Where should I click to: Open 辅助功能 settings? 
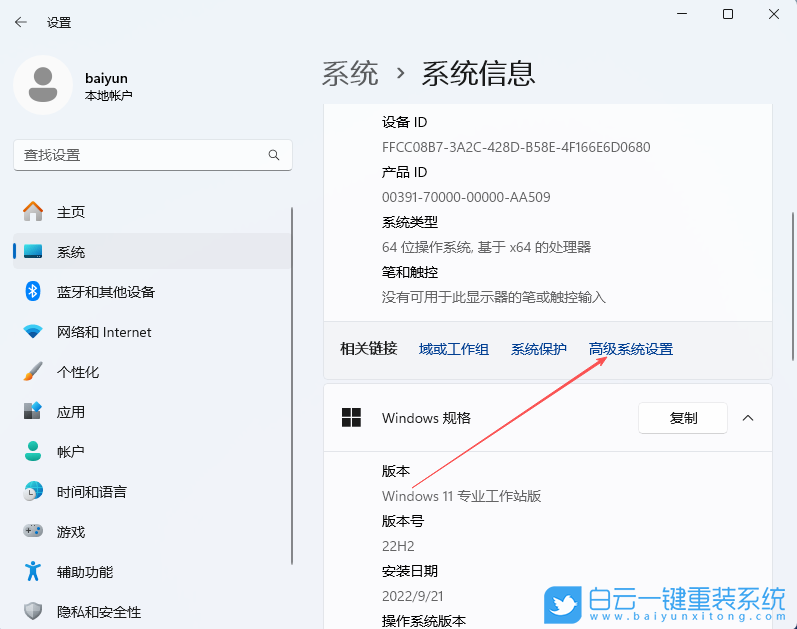pyautogui.click(x=152, y=572)
